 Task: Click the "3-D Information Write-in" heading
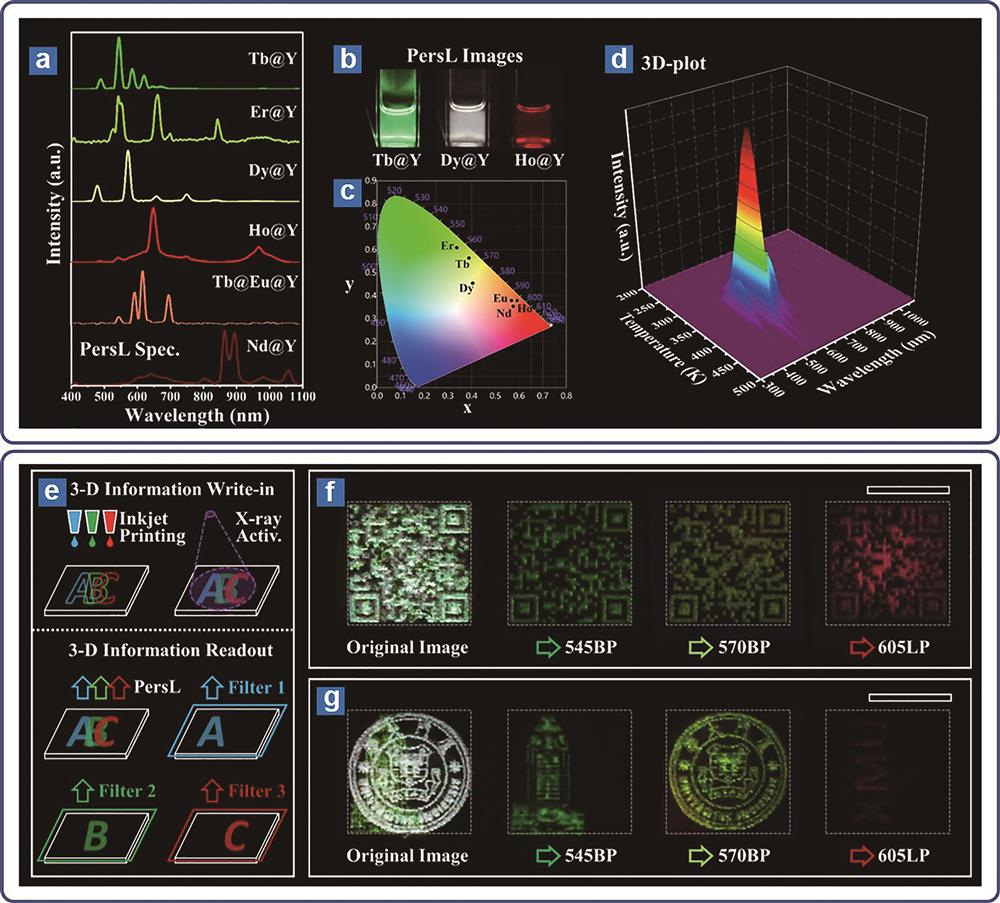173,490
